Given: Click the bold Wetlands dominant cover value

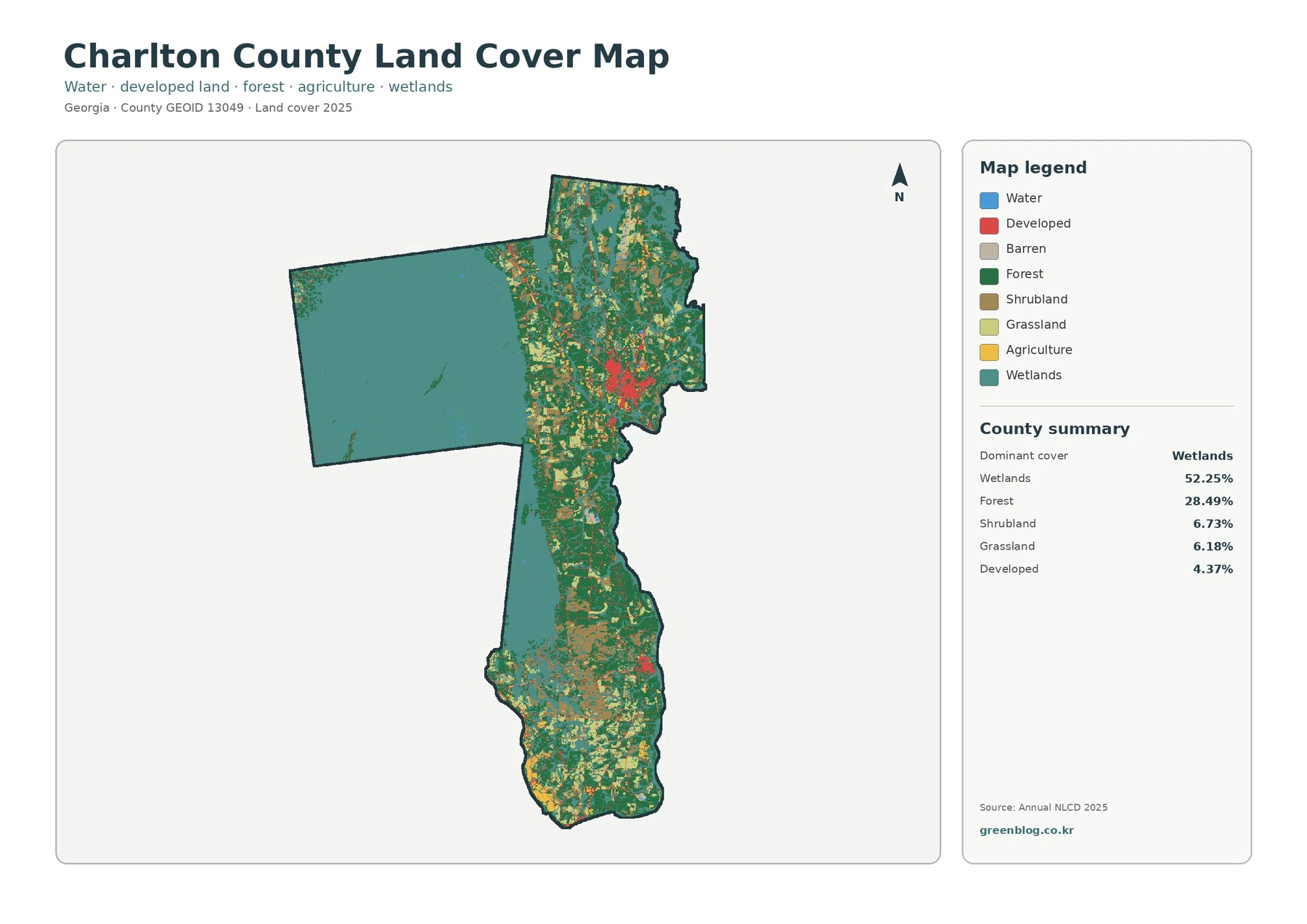Looking at the screenshot, I should pyautogui.click(x=1202, y=456).
